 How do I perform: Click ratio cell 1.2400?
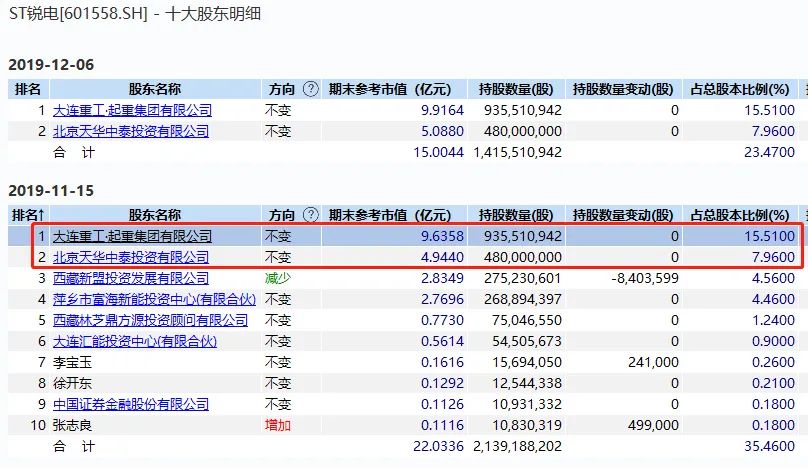coord(773,321)
